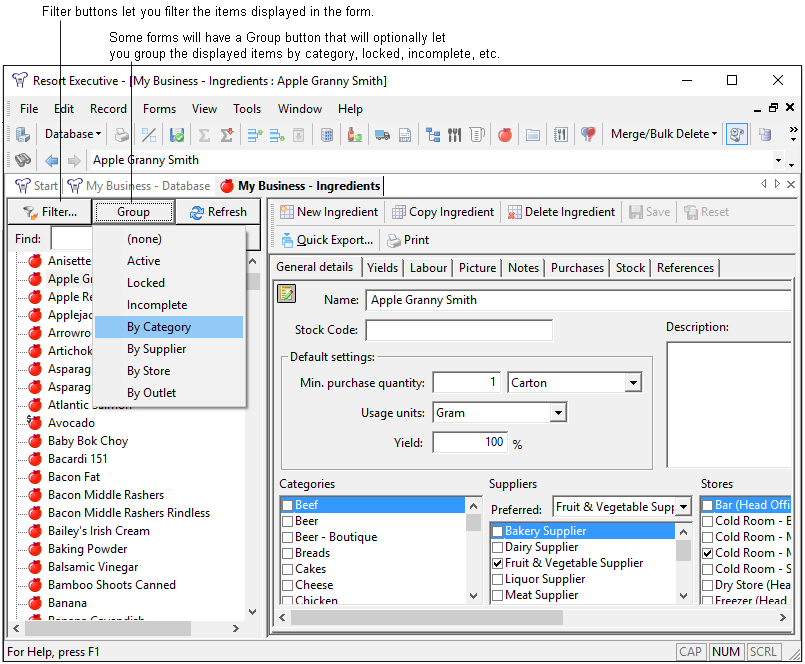Tick the Liquor Supplier checkbox

(497, 579)
